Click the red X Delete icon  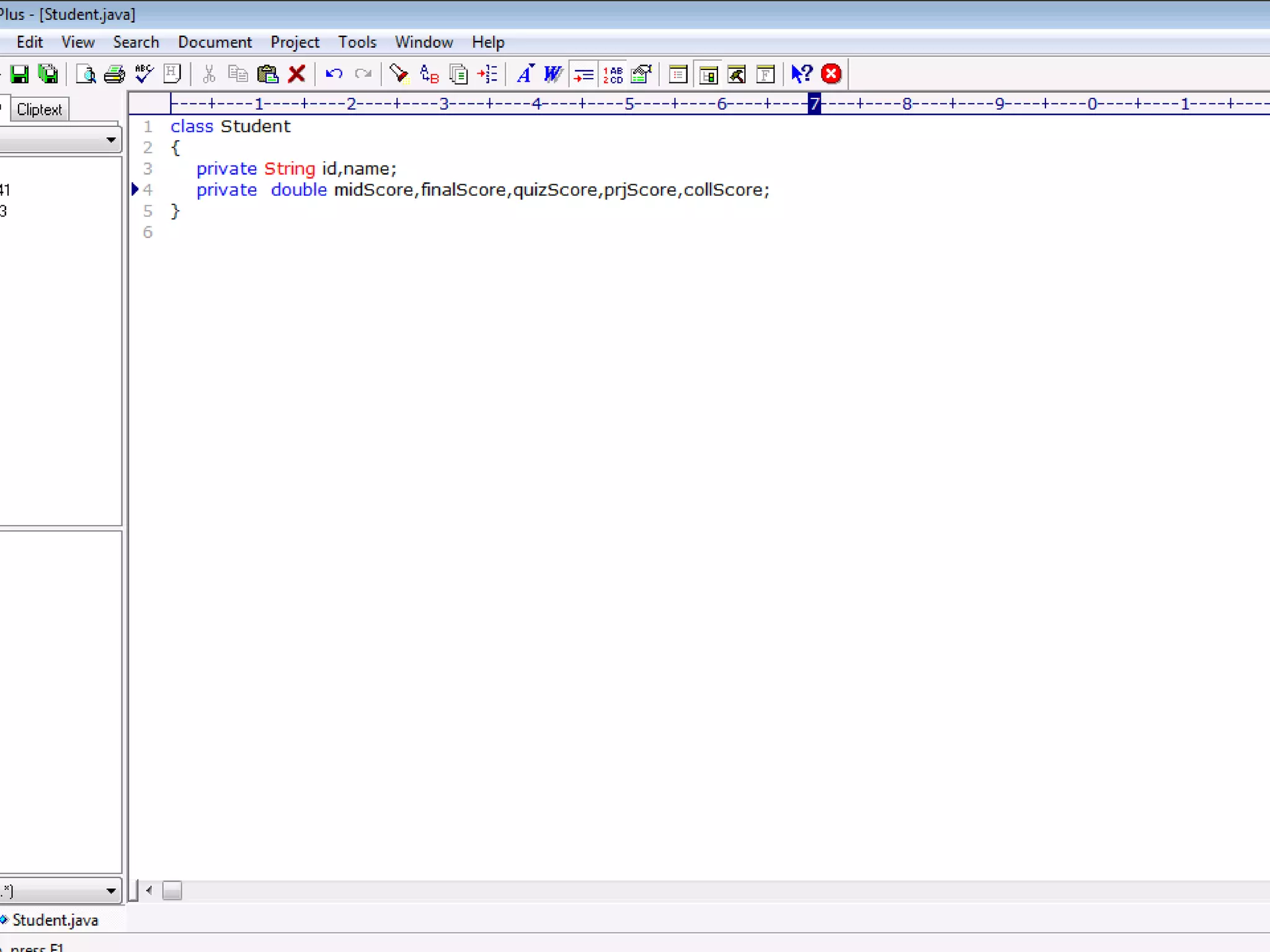(297, 74)
